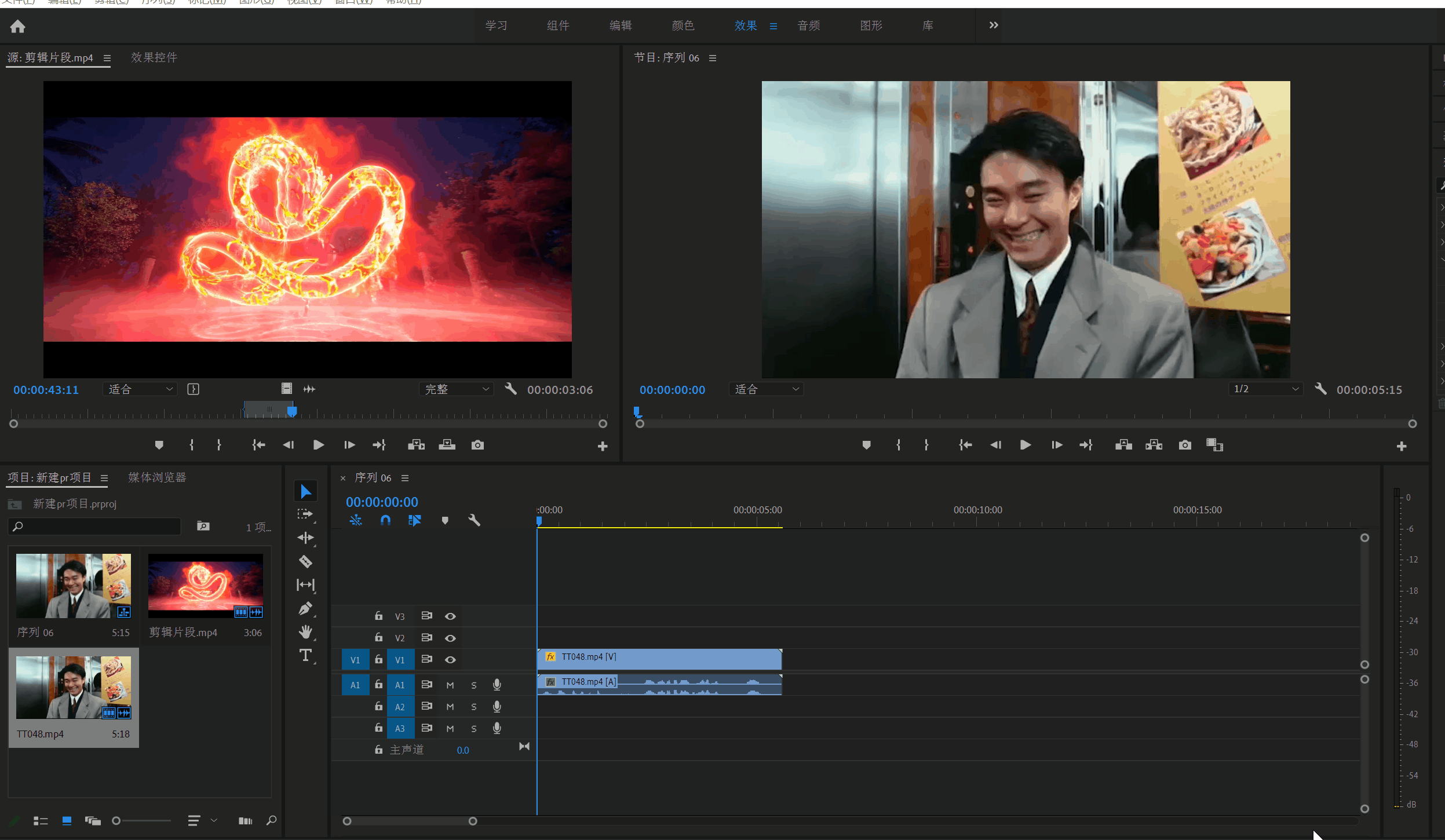Screen dimensions: 1445x840
Task: Open Source monitor 完整 resolution dropdown
Action: (x=457, y=389)
